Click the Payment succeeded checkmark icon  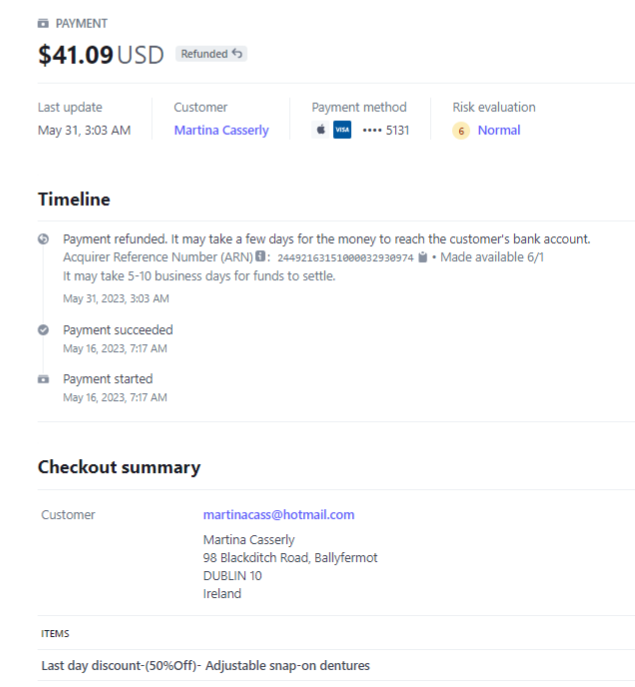(x=43, y=329)
